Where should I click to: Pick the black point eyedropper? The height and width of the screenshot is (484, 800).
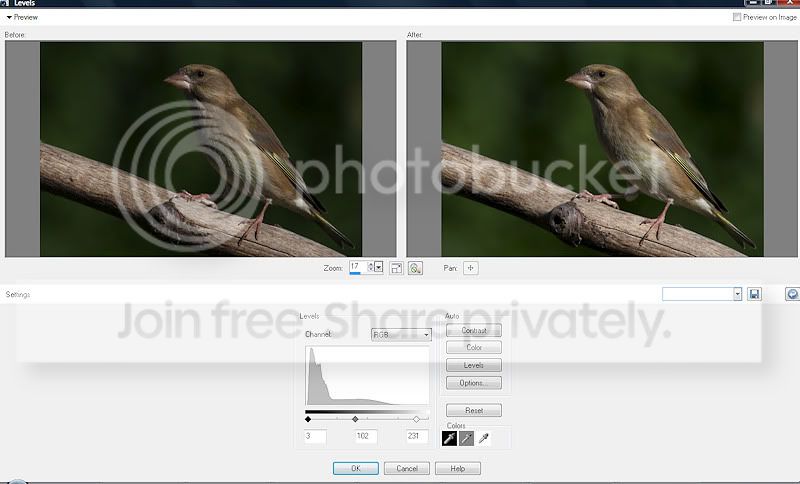[450, 438]
